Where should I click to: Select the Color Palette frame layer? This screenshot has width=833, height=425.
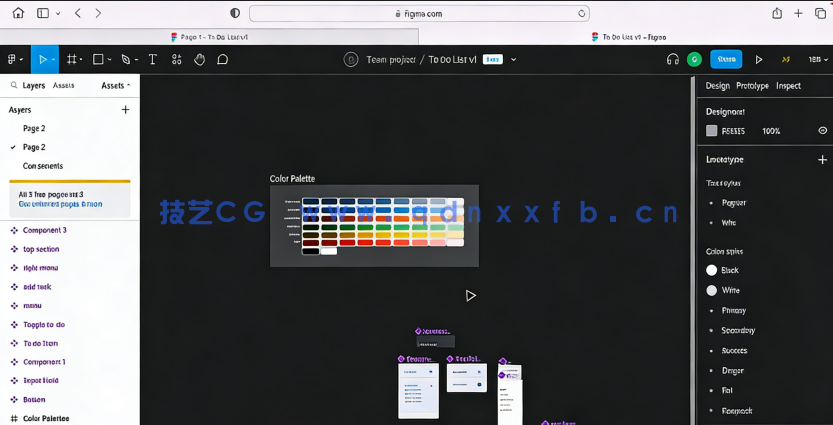click(x=46, y=419)
